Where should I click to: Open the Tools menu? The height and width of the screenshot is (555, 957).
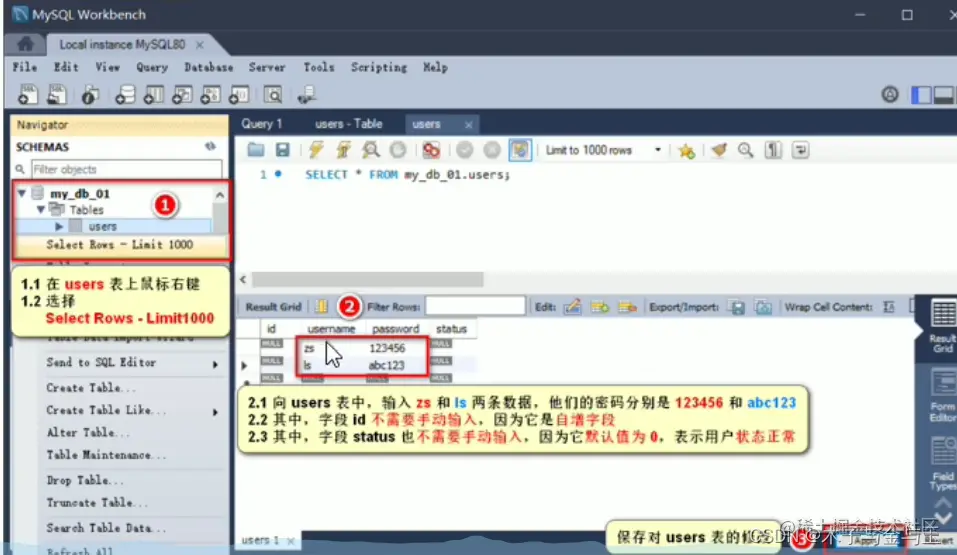tap(319, 67)
